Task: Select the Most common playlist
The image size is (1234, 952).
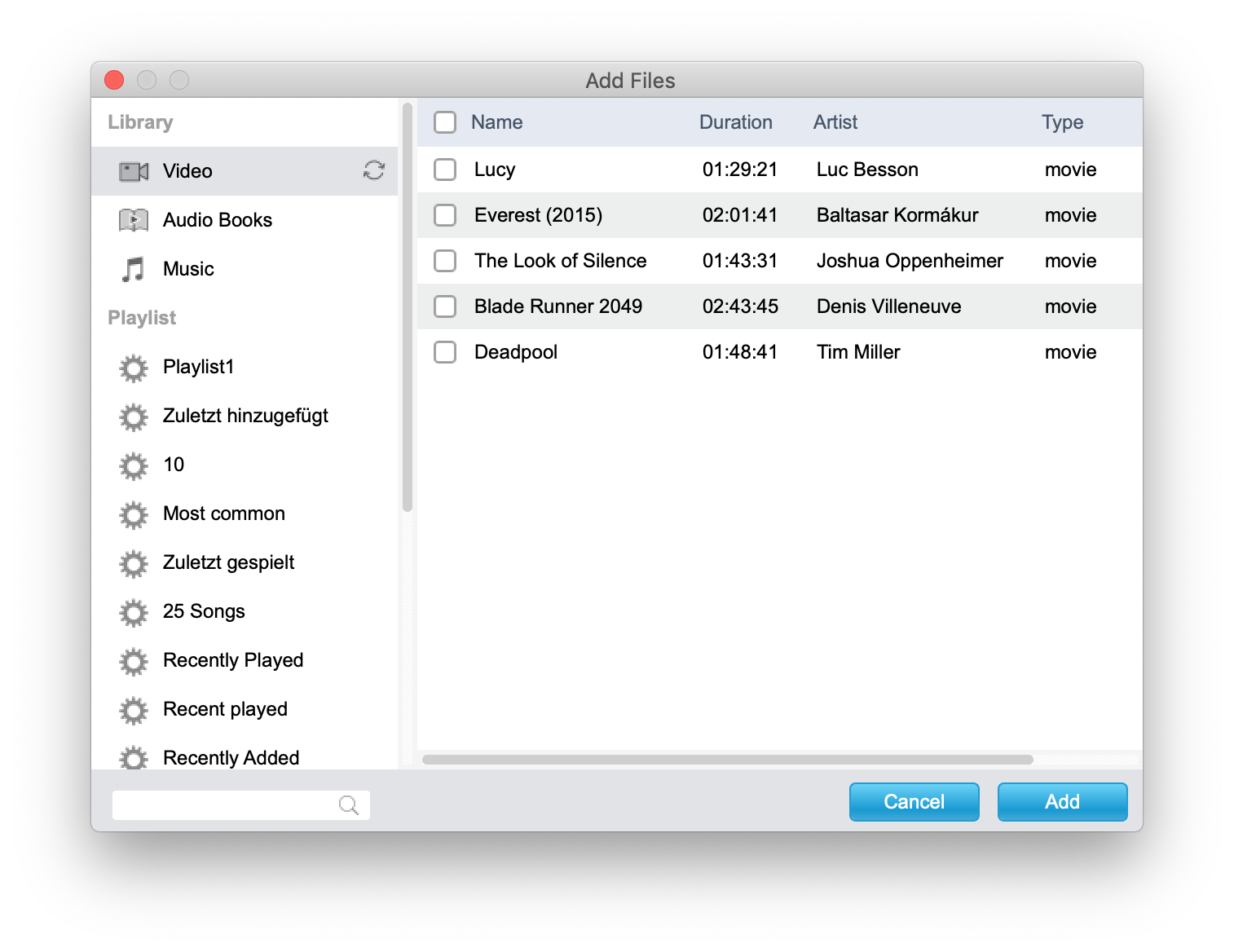Action: tap(245, 513)
